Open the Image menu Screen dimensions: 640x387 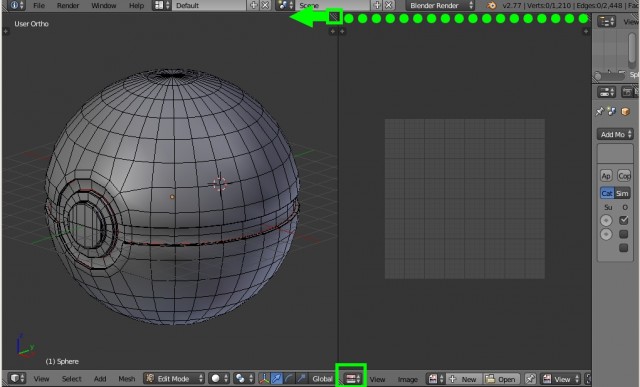tap(407, 379)
